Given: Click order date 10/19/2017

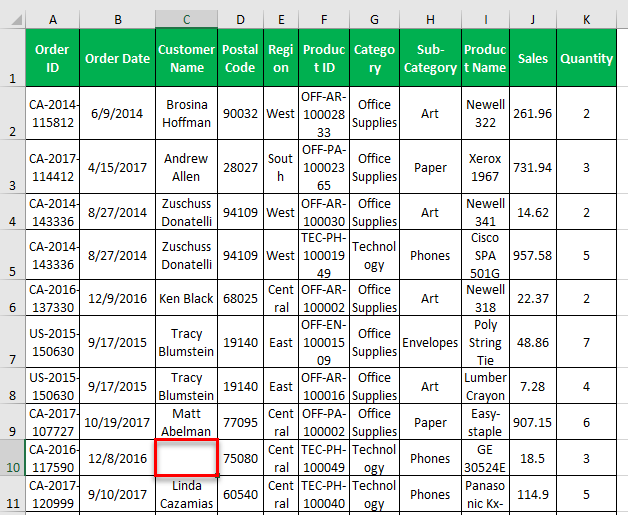Looking at the screenshot, I should pos(117,422).
